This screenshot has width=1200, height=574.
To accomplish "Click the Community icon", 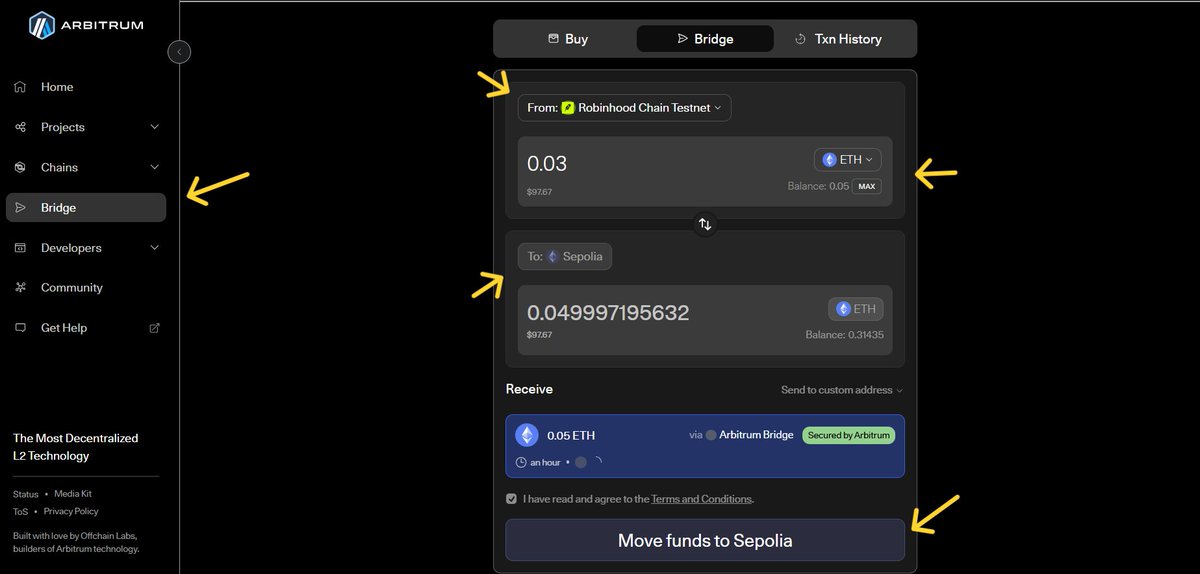I will click(20, 287).
